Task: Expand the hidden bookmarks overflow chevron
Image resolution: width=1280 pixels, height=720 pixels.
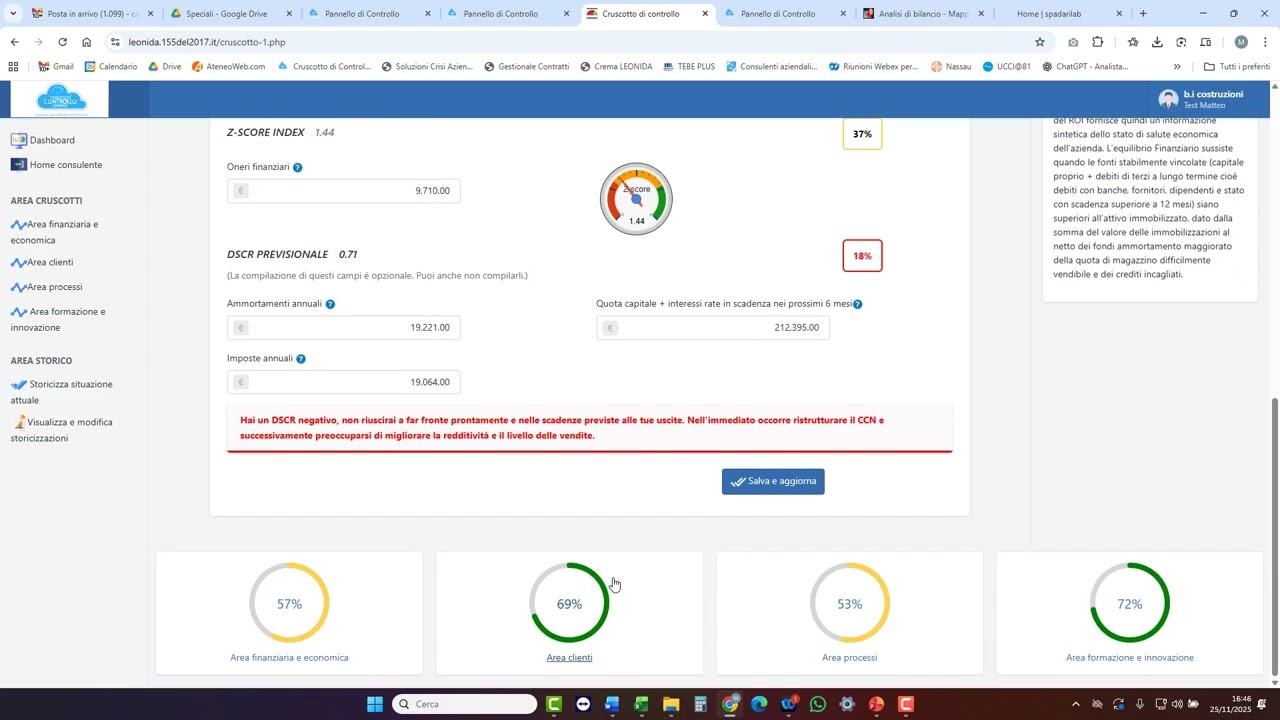Action: point(1177,67)
